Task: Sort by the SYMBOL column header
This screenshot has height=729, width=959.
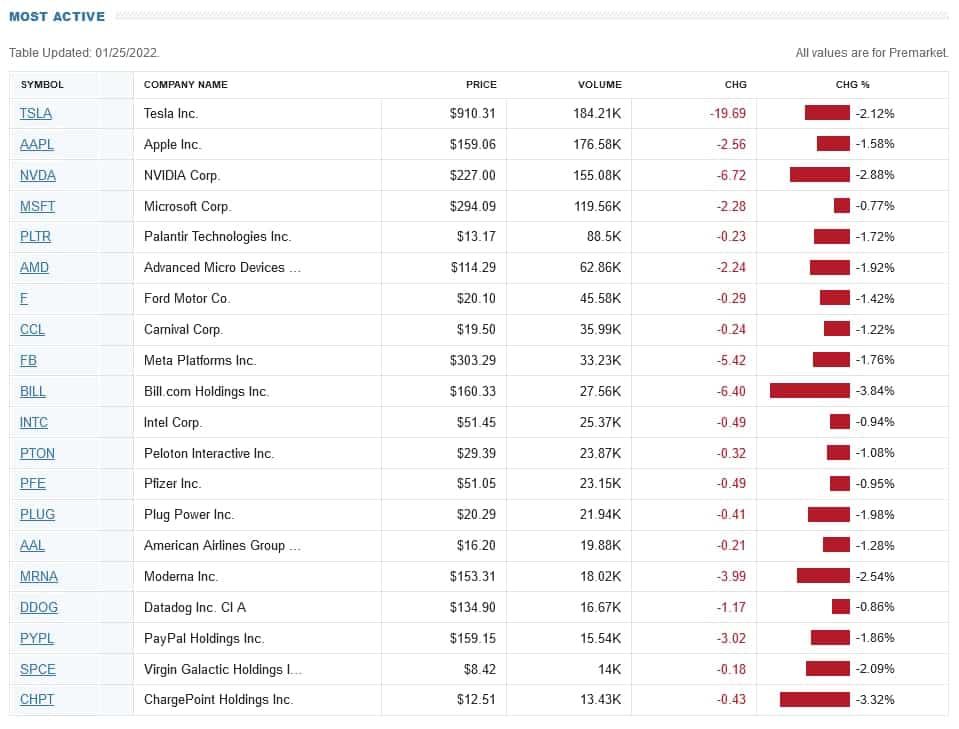Action: [x=42, y=85]
